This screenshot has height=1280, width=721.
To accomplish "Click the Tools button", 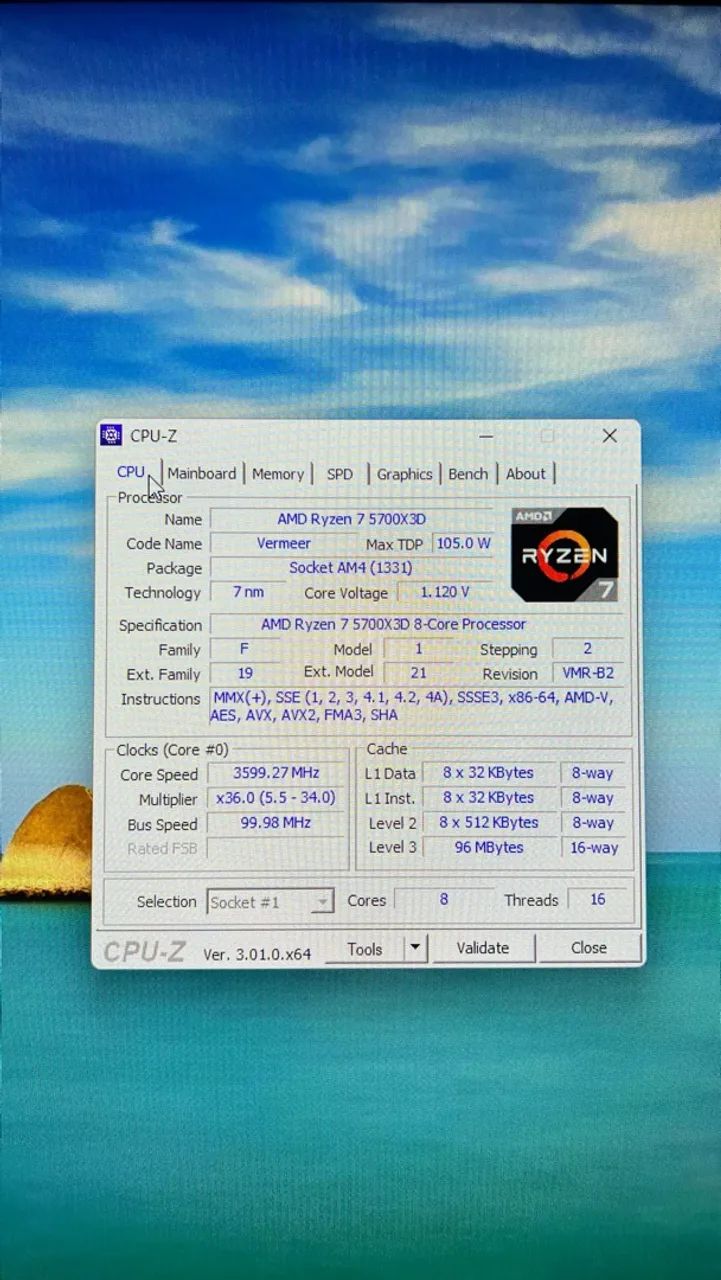I will pos(365,949).
